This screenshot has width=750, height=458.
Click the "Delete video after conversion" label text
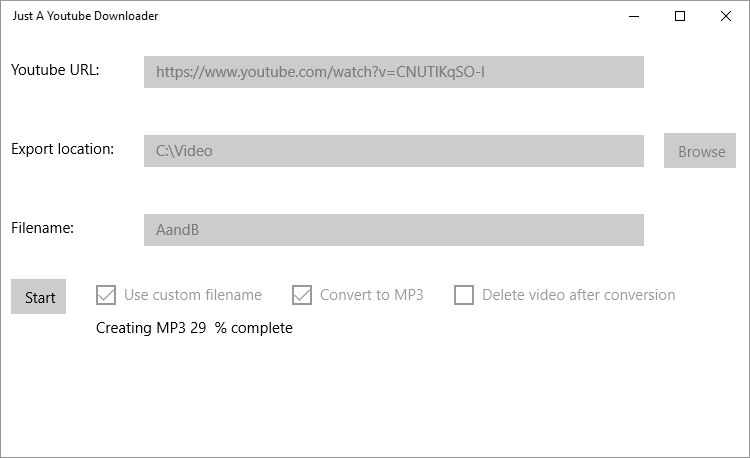tap(578, 295)
